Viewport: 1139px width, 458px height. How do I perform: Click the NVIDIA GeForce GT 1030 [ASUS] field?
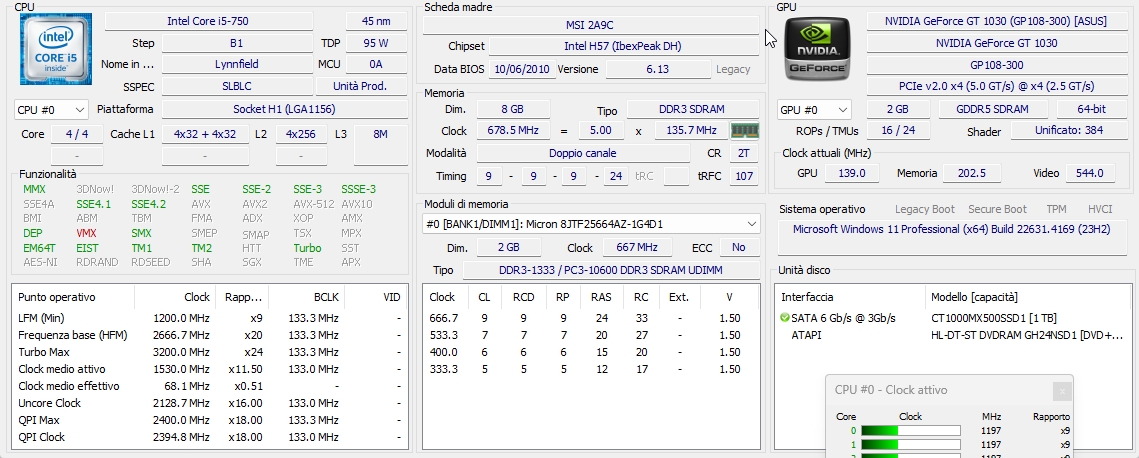[996, 22]
